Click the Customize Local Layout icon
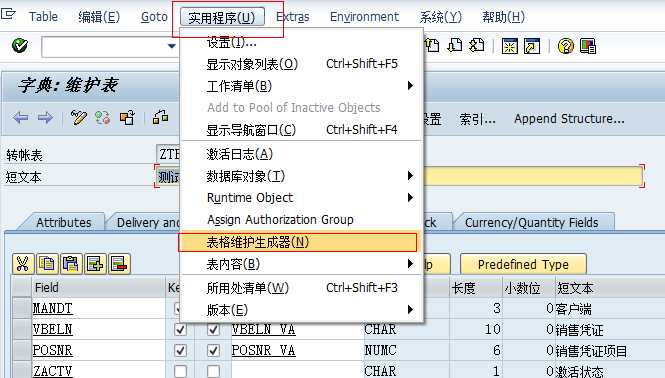Viewport: 665px width, 378px height. pyautogui.click(x=588, y=45)
